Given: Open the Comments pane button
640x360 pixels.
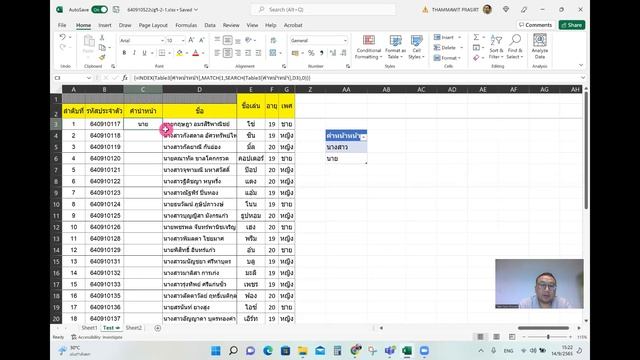Looking at the screenshot, I should [x=535, y=25].
